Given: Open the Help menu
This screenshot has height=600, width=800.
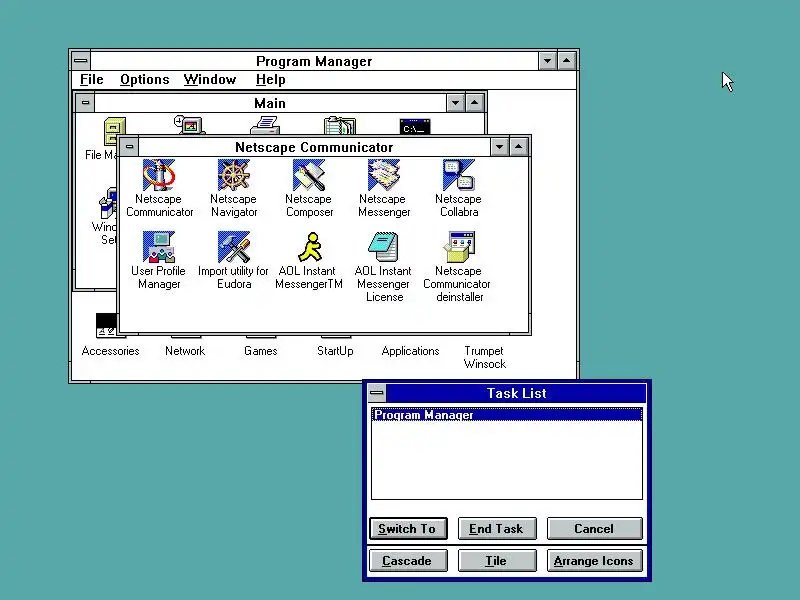Looking at the screenshot, I should pyautogui.click(x=270, y=80).
